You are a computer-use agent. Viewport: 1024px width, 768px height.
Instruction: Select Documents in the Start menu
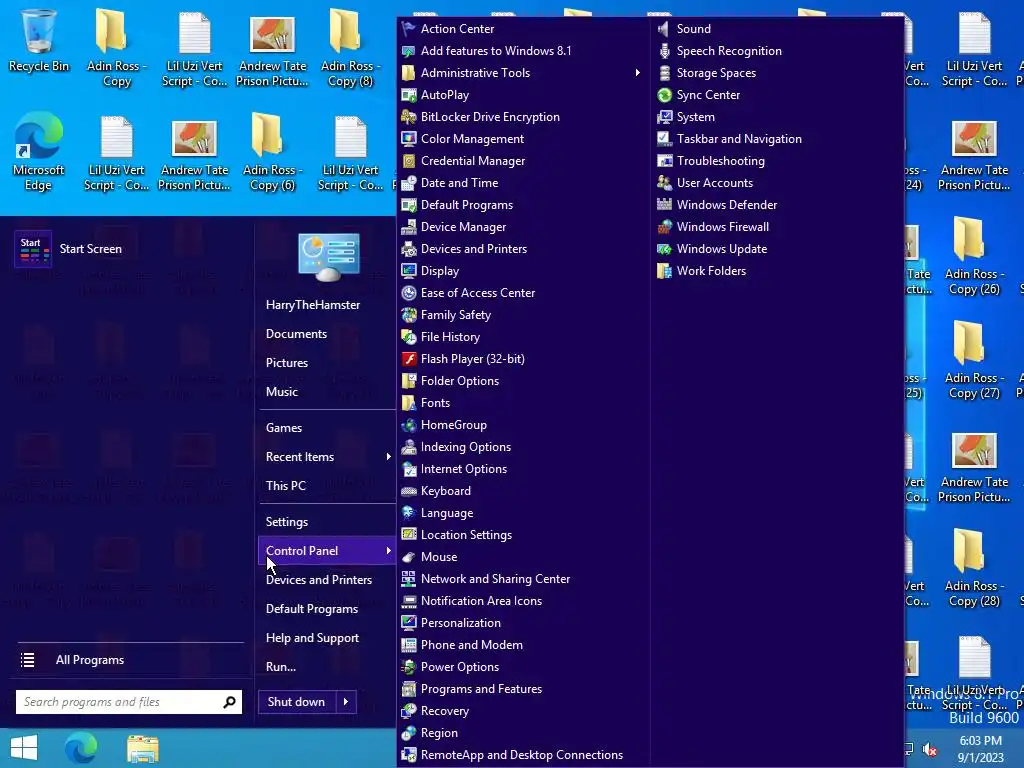[296, 334]
